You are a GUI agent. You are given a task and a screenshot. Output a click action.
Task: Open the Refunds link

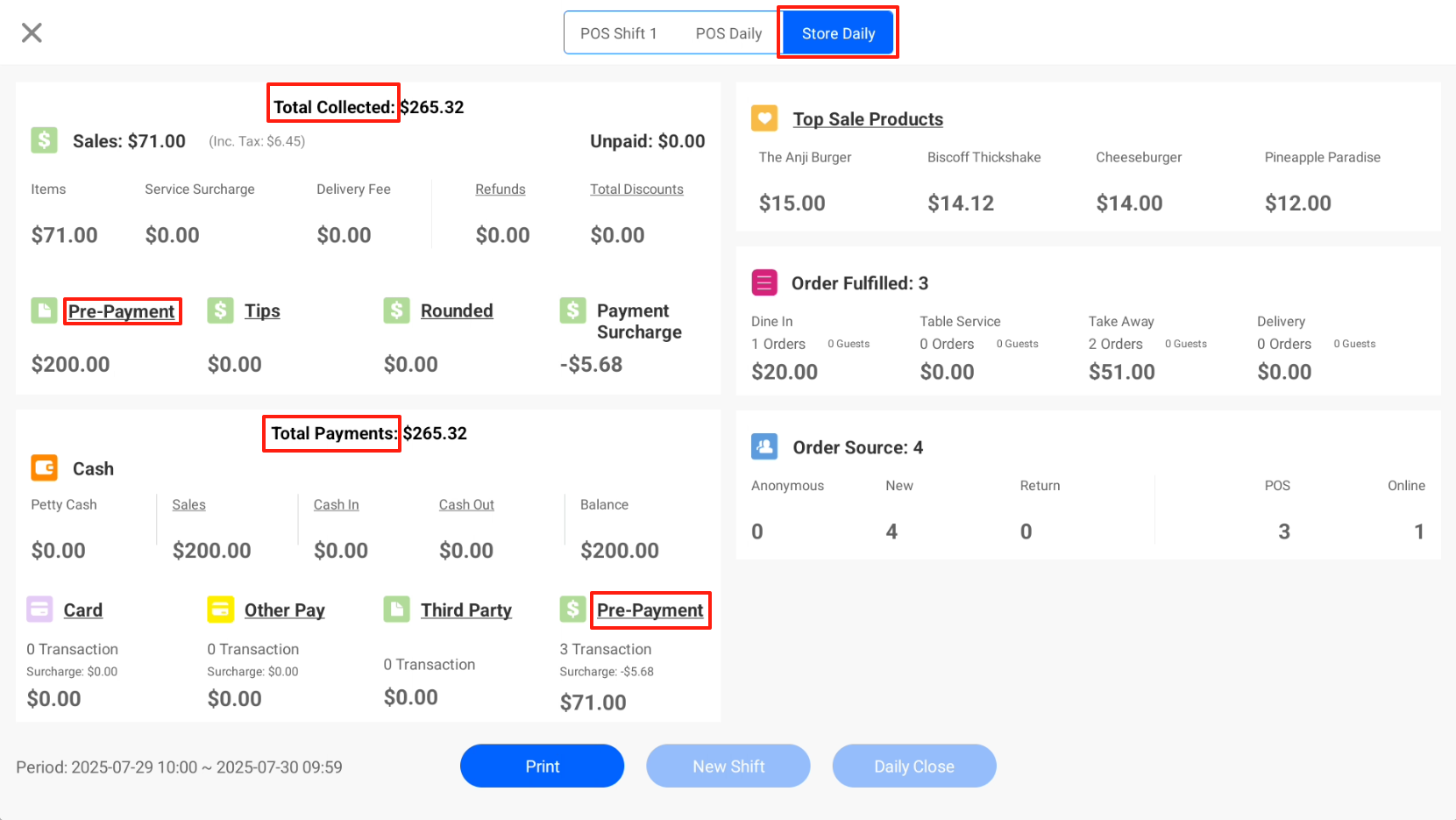point(501,189)
